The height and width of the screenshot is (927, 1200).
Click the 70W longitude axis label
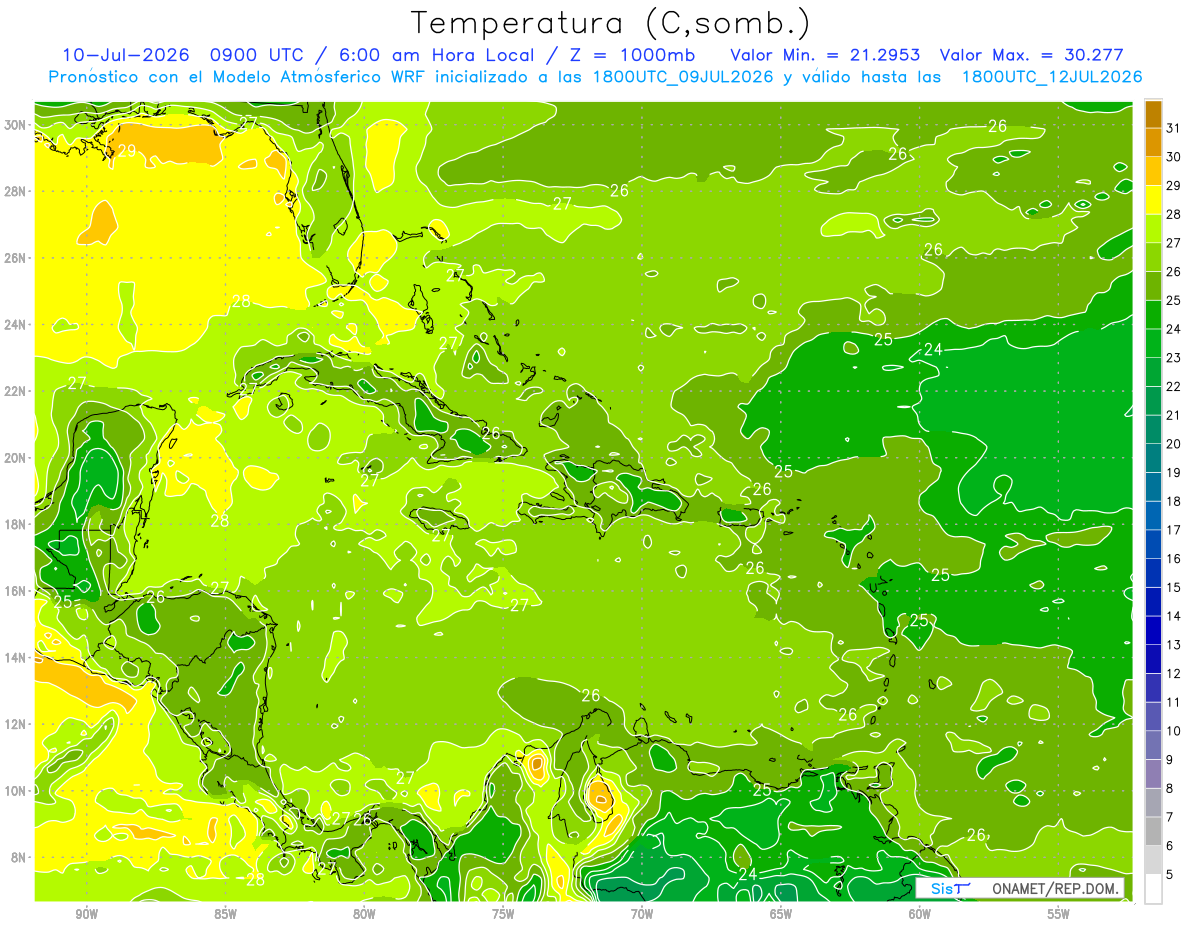[642, 914]
